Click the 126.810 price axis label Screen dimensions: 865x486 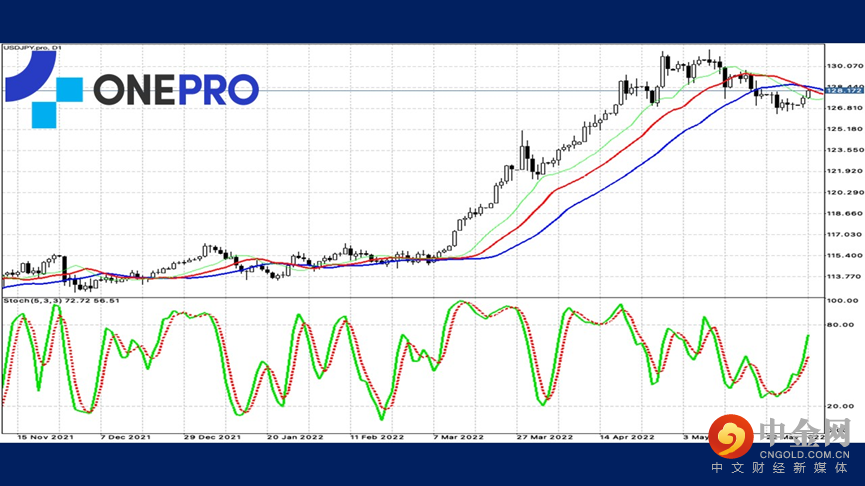844,108
